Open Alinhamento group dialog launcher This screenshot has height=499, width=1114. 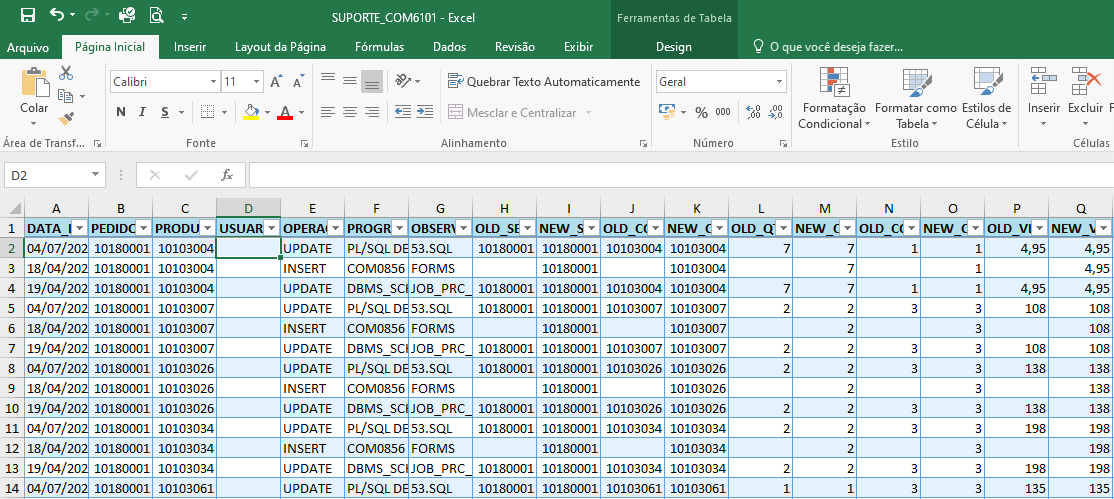tap(644, 144)
